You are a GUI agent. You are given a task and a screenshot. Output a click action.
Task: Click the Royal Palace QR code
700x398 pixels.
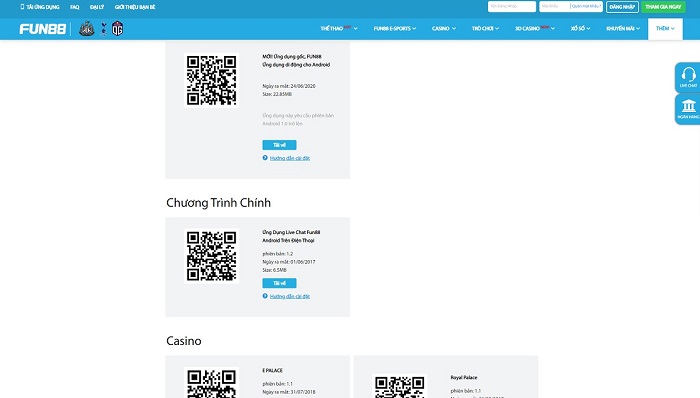tap(400, 386)
